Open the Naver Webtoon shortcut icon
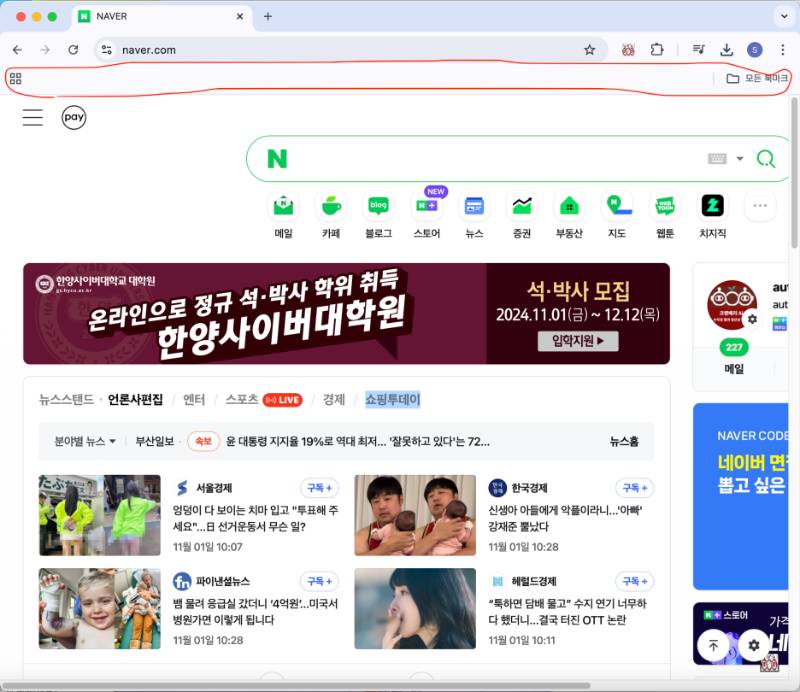800x692 pixels. coord(665,207)
